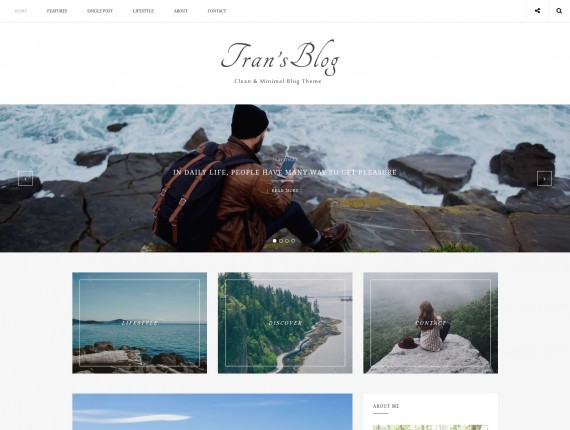Go to the Contact menu link
This screenshot has height=430, width=570.
(217, 11)
